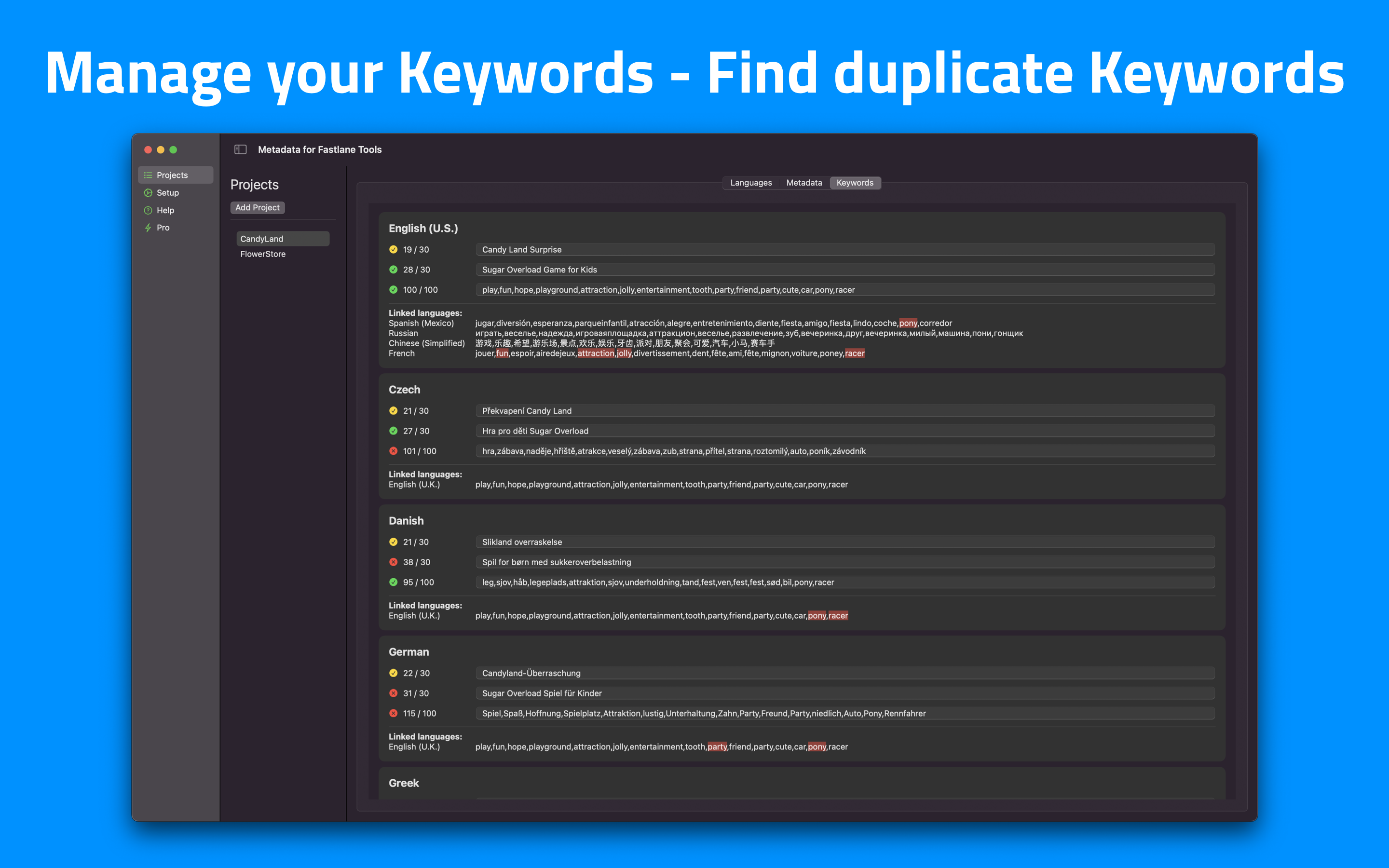
Task: Click highlighted 'fun' in French keywords
Action: (502, 353)
